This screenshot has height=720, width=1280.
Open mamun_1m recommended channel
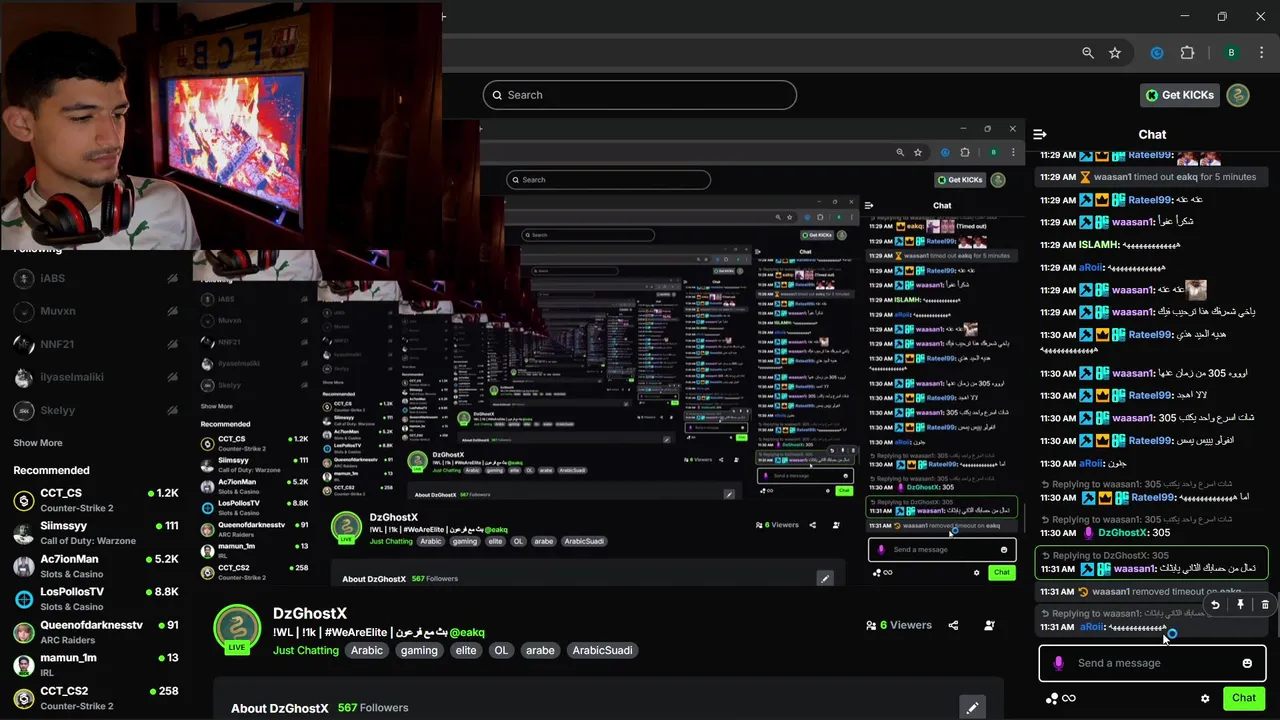click(x=95, y=665)
